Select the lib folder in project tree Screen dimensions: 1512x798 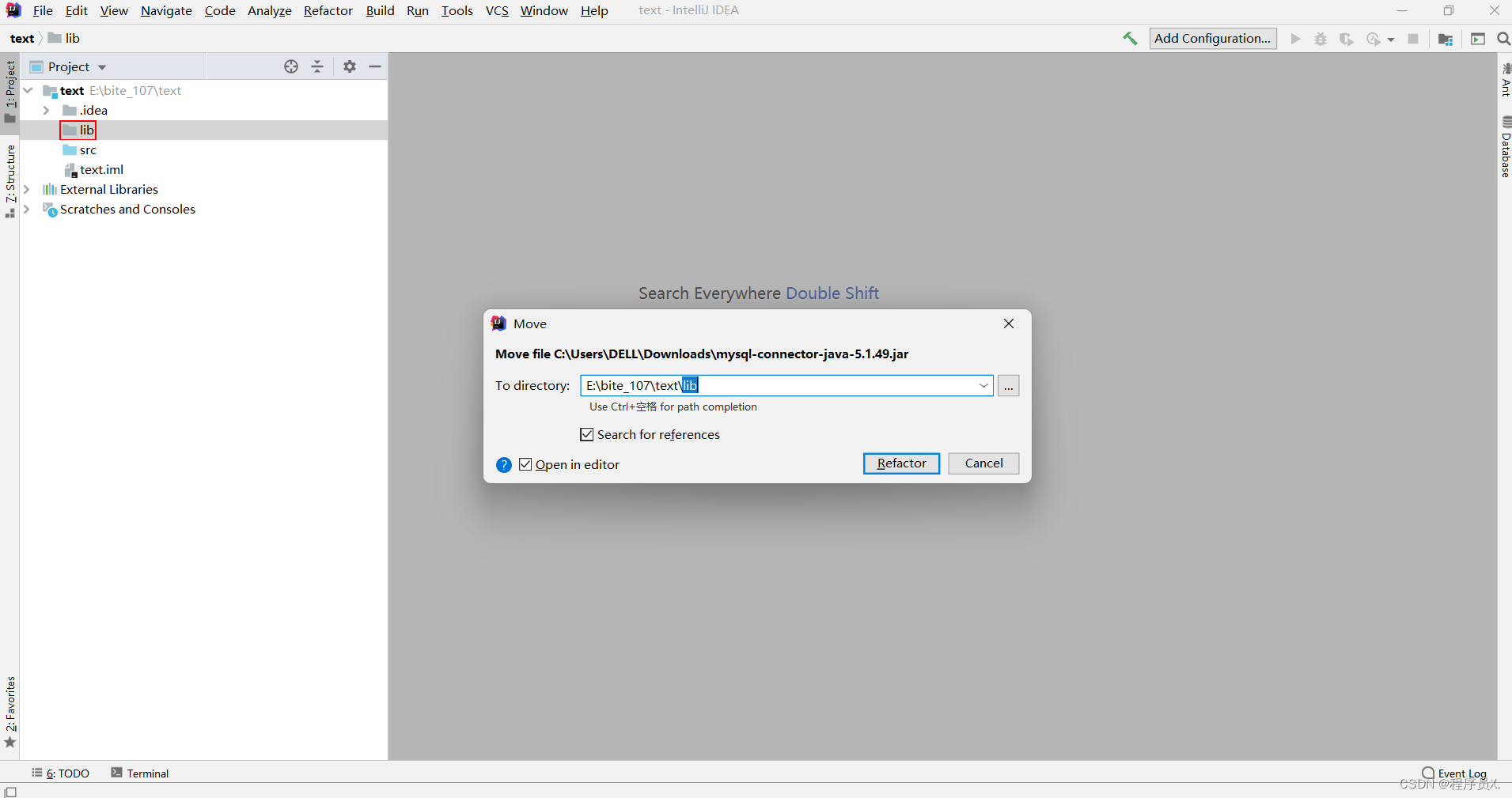pos(87,130)
